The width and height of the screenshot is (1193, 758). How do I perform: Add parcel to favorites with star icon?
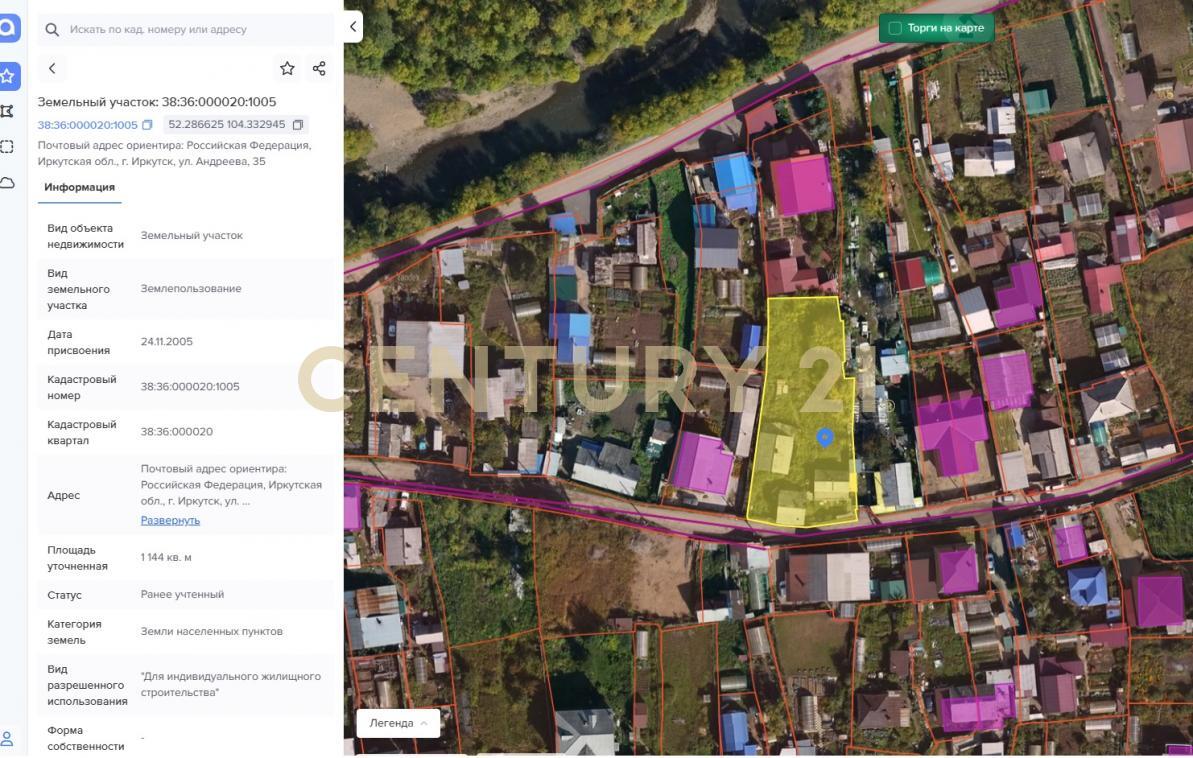[x=287, y=68]
